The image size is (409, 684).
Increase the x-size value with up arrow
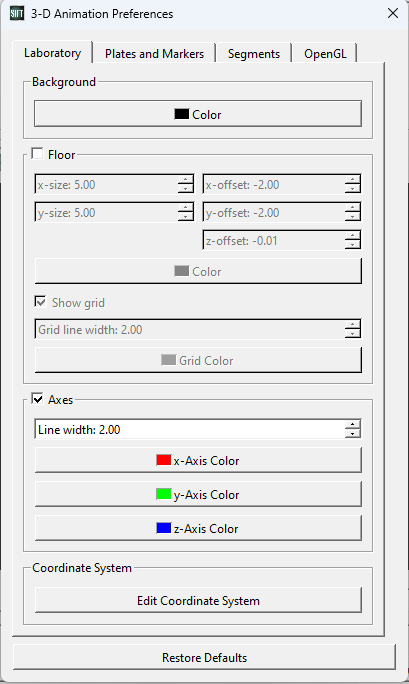tap(186, 180)
